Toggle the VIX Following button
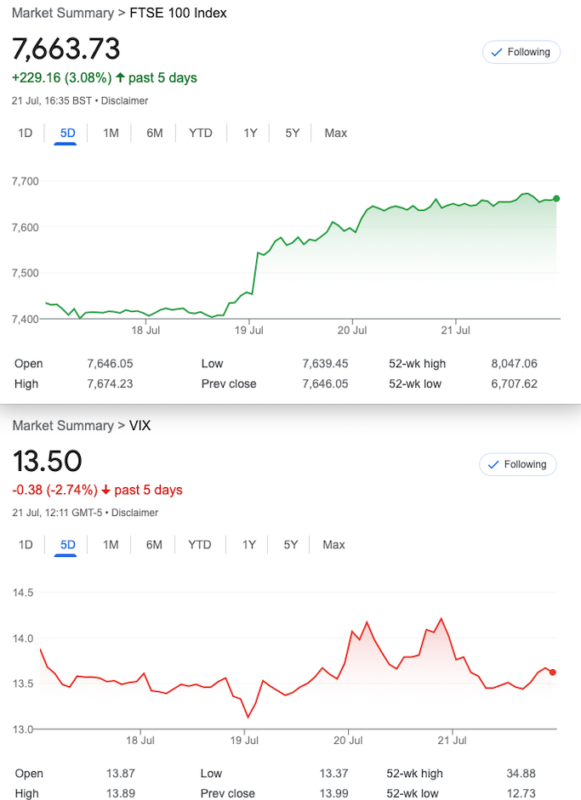This screenshot has height=800, width=581. click(517, 464)
